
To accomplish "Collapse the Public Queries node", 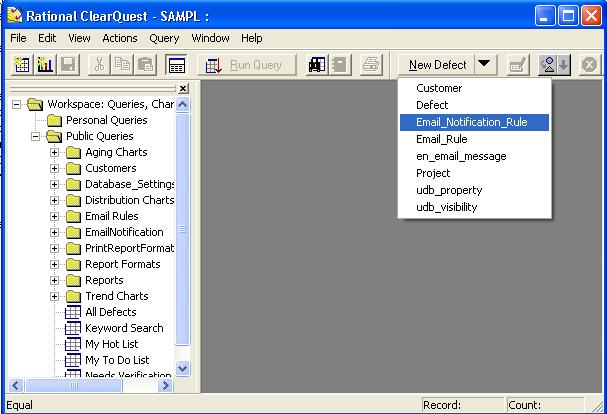I will [35, 136].
